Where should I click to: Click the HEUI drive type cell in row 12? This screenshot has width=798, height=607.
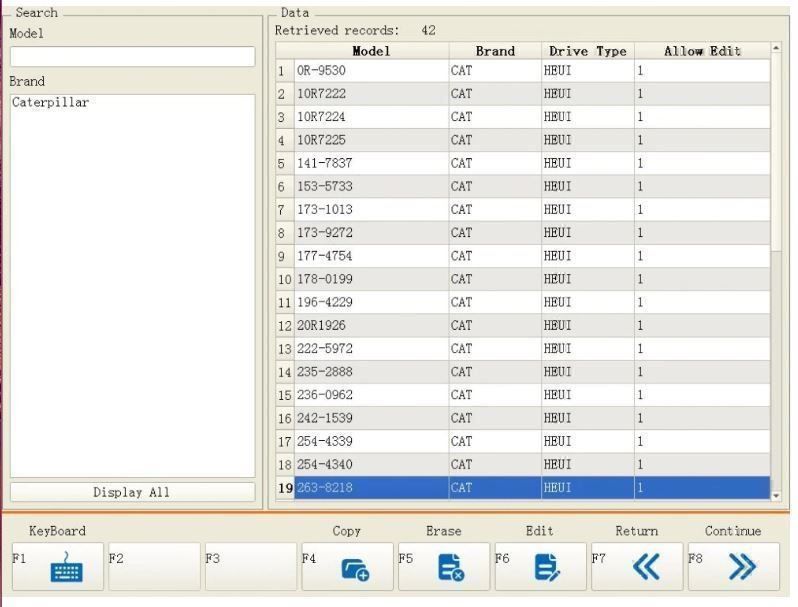[x=587, y=326]
